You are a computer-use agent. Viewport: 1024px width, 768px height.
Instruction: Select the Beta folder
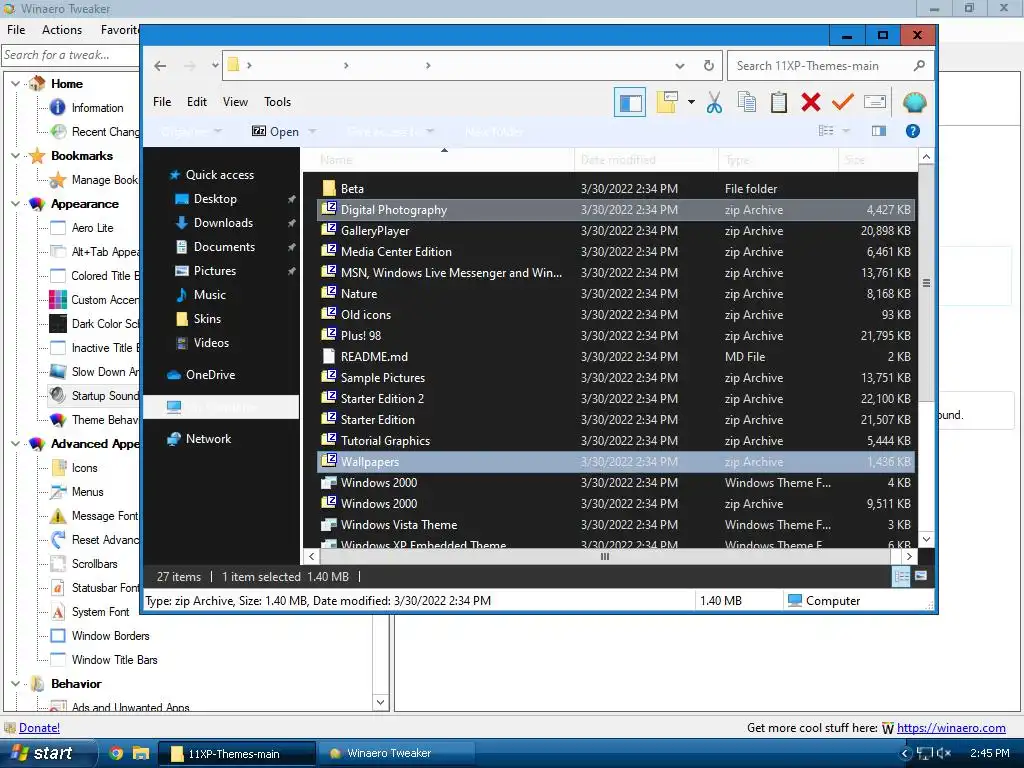click(x=616, y=189)
